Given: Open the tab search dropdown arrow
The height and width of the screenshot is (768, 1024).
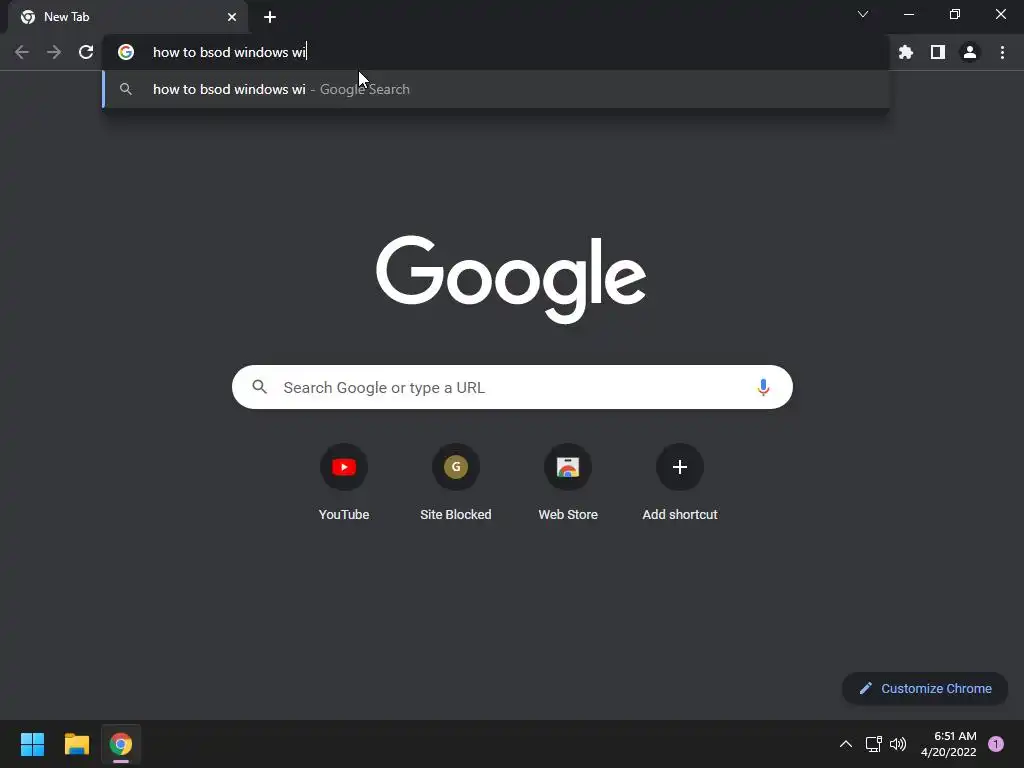Looking at the screenshot, I should [x=863, y=14].
